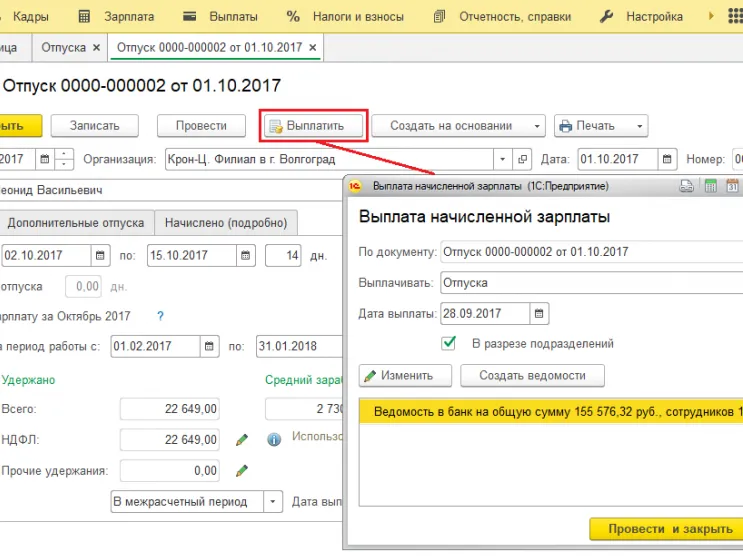The image size is (743, 556).
Task: Open calendar for Дата выплаты
Action: [539, 314]
